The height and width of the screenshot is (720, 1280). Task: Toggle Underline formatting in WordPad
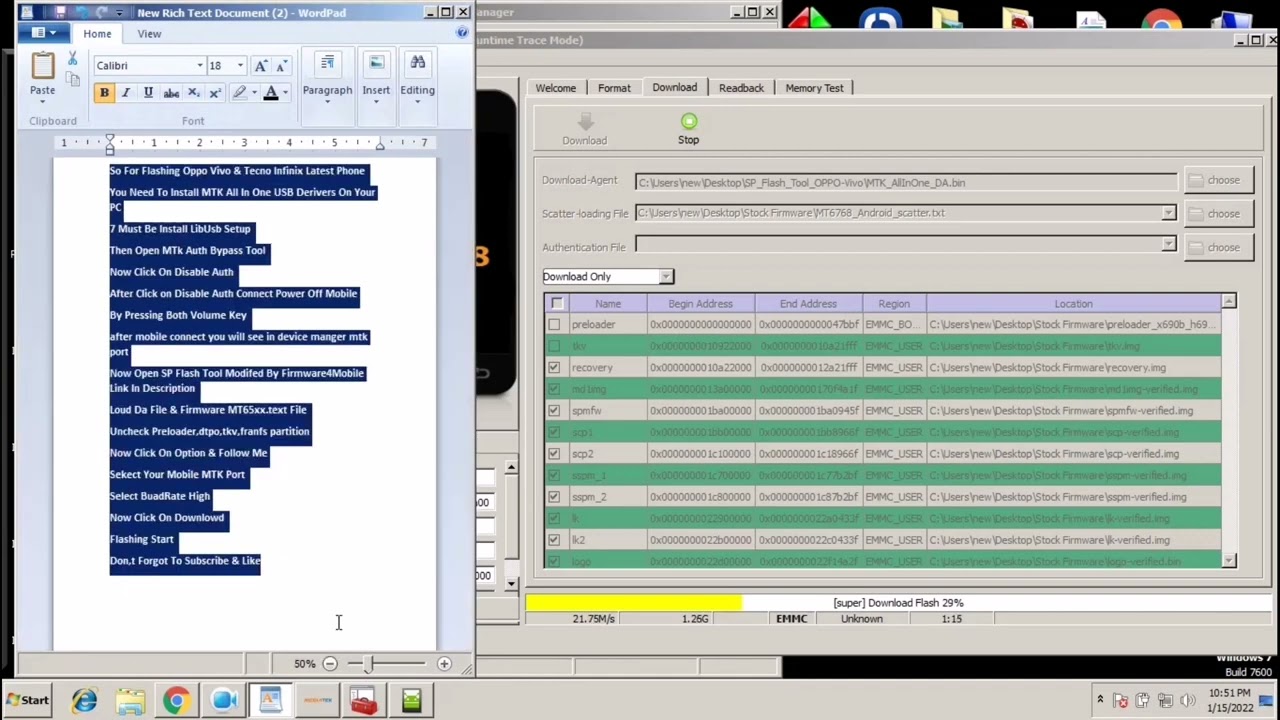click(x=148, y=93)
